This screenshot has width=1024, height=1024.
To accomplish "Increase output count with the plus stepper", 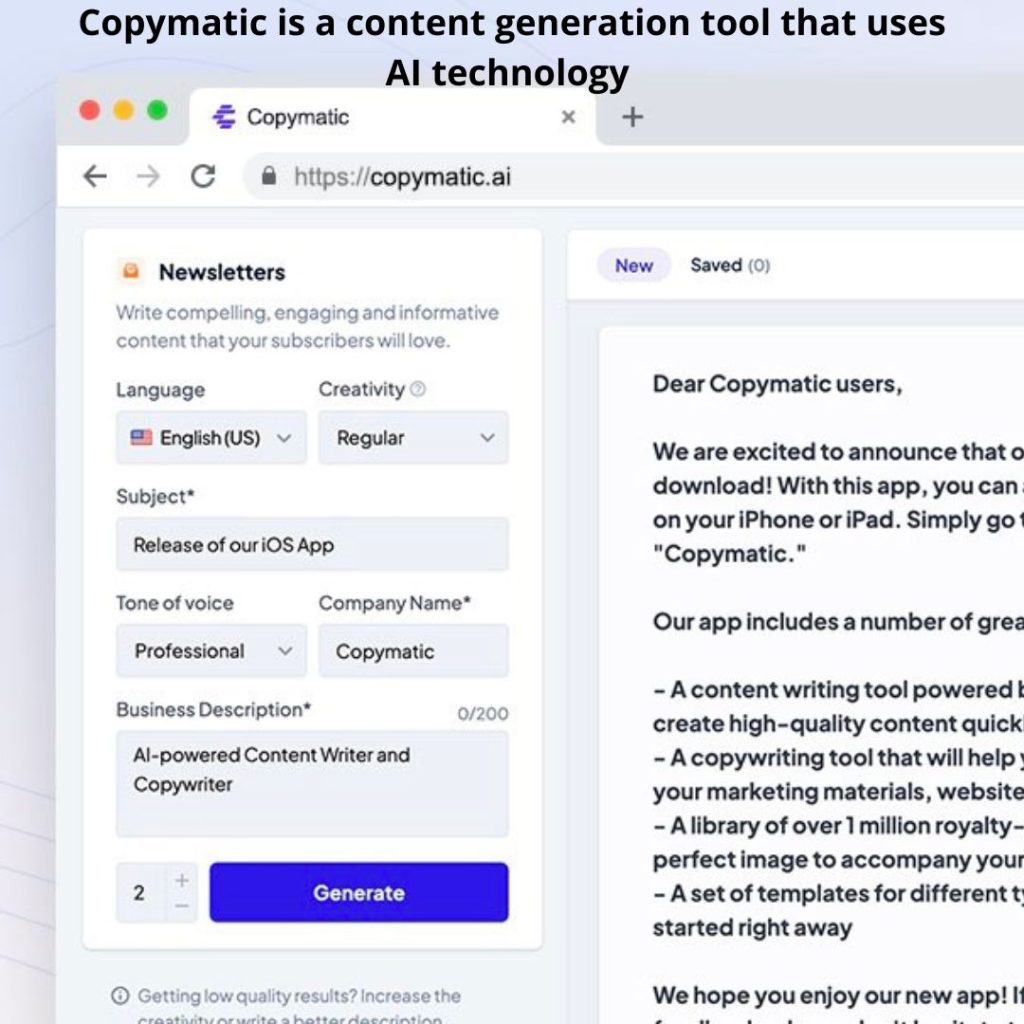I will 182,880.
